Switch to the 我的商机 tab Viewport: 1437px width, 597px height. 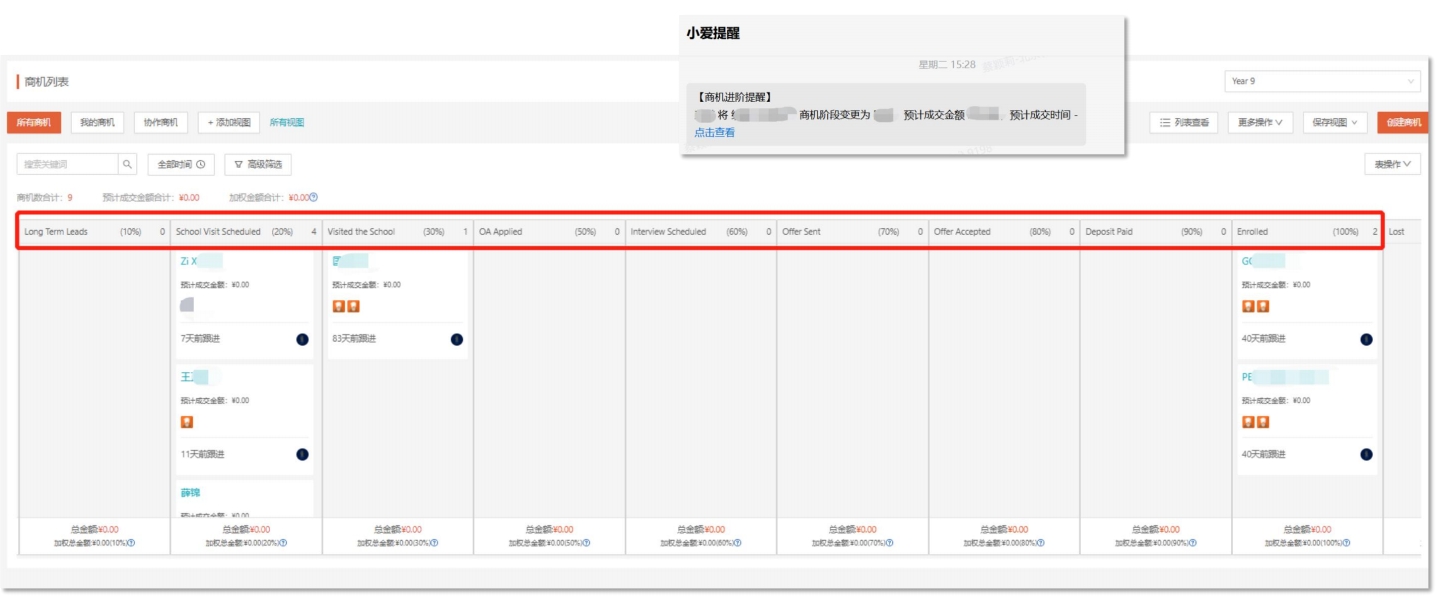click(97, 122)
